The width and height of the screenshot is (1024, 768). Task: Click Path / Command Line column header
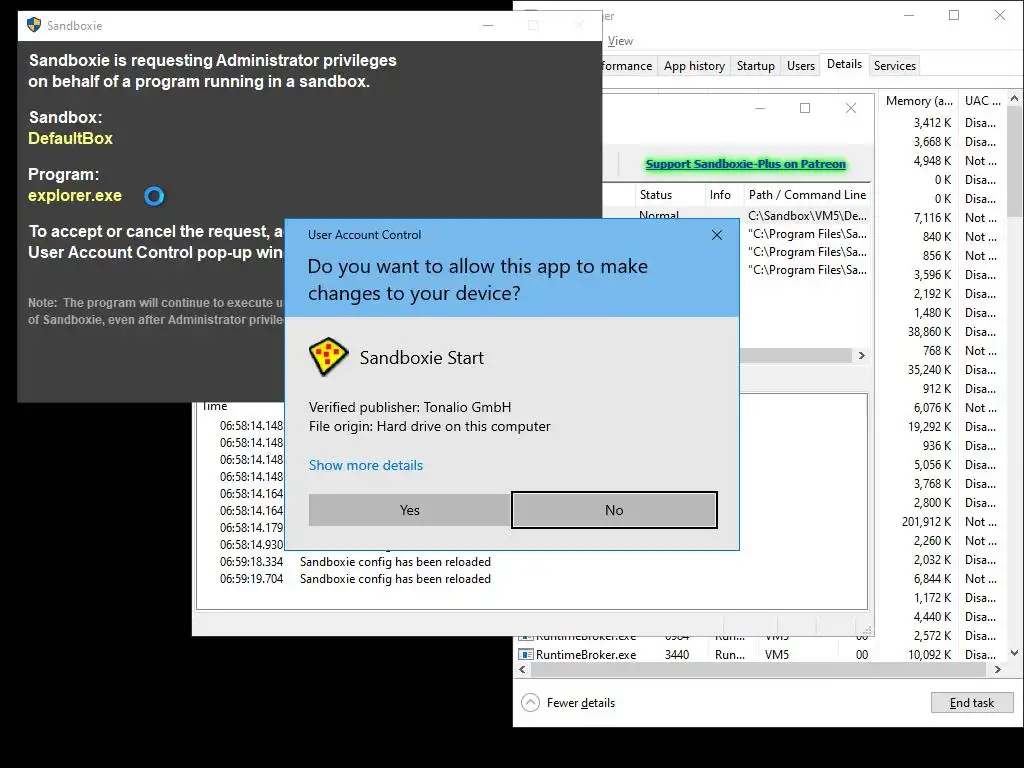click(807, 195)
